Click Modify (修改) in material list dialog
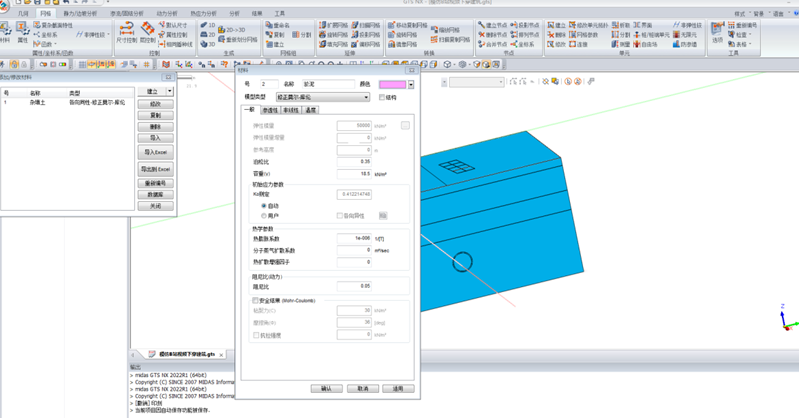Screen dimensions: 799x418 [155, 104]
